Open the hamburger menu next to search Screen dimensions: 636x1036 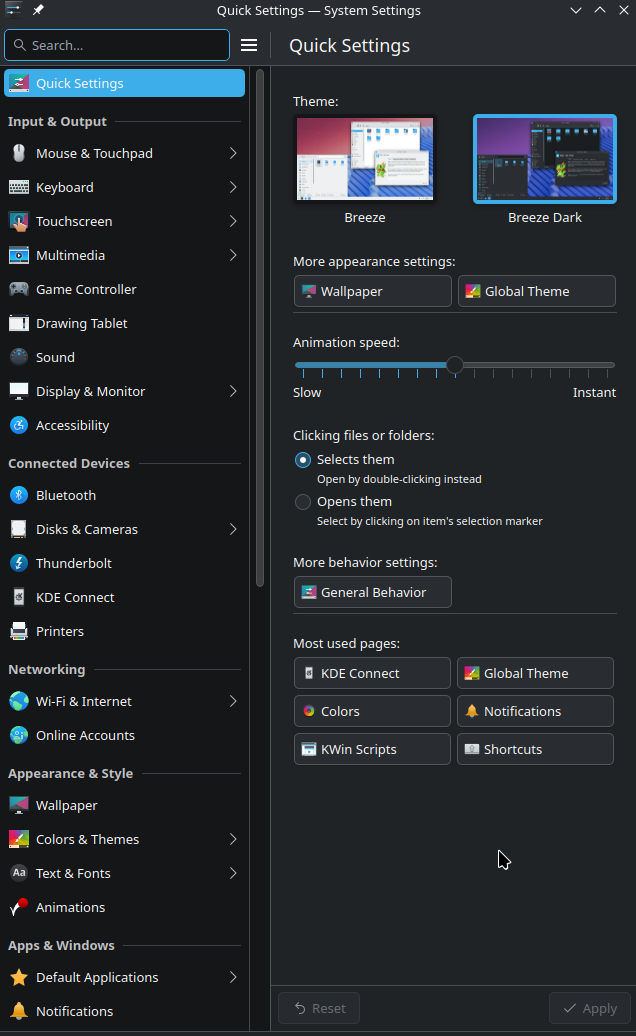(249, 45)
